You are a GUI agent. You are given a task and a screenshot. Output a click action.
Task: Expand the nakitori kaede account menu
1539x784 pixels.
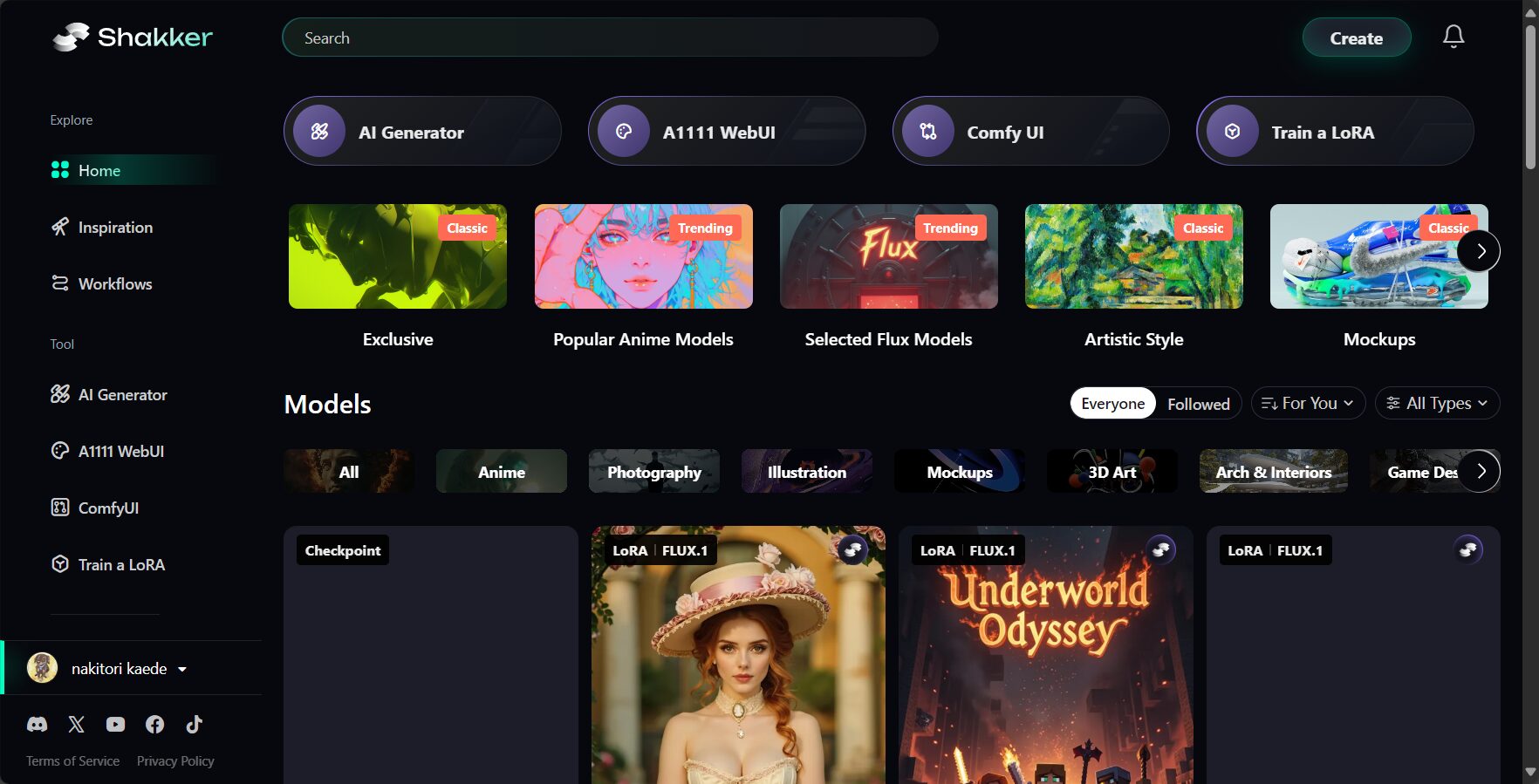(182, 669)
